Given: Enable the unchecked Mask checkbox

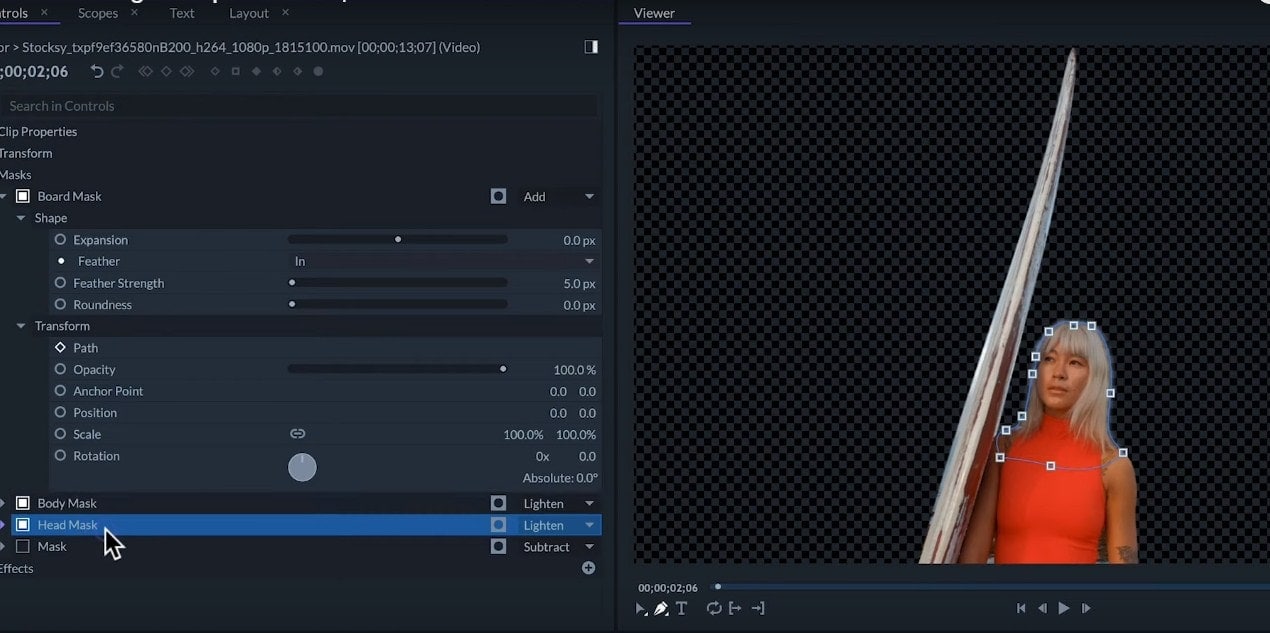Looking at the screenshot, I should tap(23, 547).
